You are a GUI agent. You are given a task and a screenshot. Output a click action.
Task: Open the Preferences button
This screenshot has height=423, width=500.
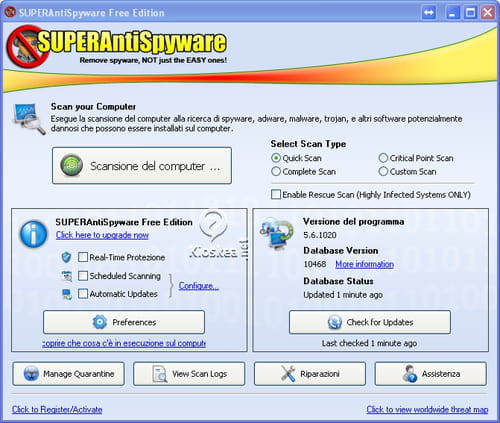point(124,322)
